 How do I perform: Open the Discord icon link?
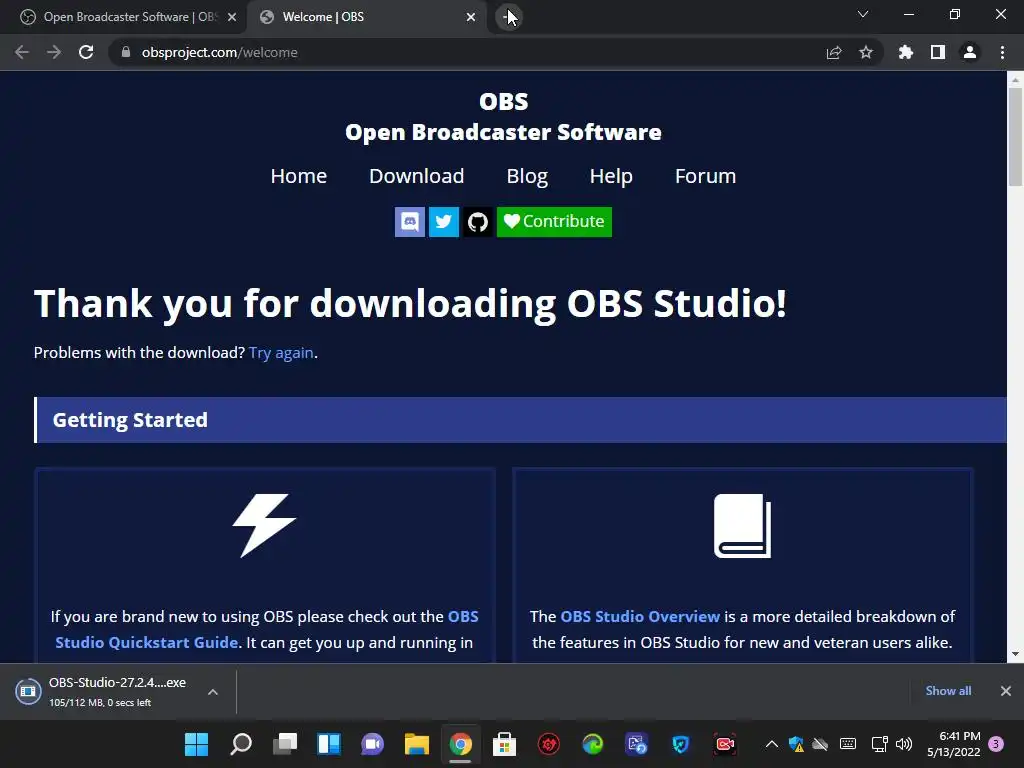coord(409,222)
